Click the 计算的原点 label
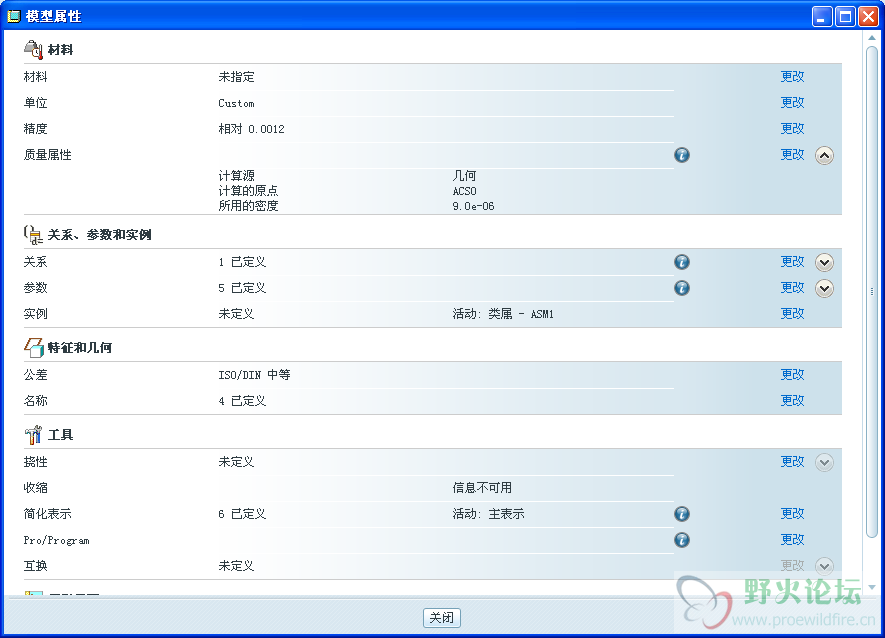This screenshot has width=885, height=638. click(x=248, y=191)
